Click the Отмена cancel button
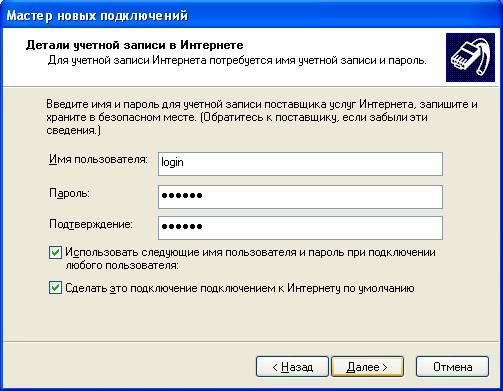 coord(452,367)
